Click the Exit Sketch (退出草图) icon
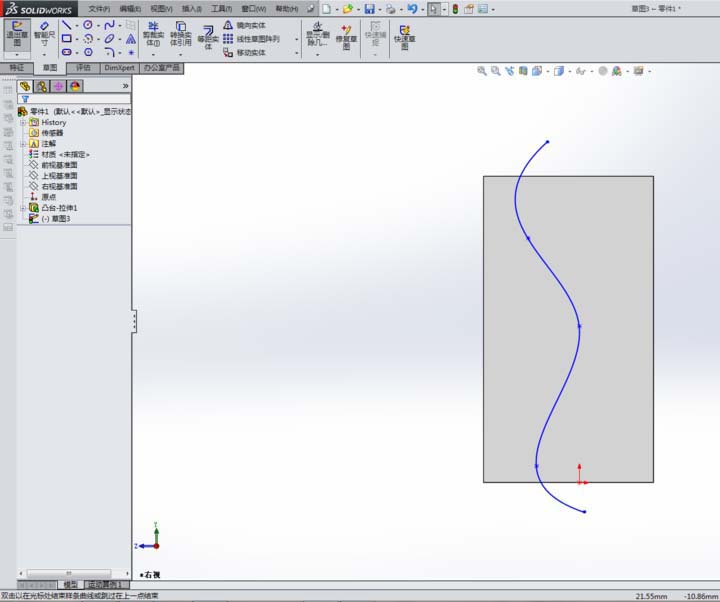The height and width of the screenshot is (602, 720). click(x=17, y=34)
